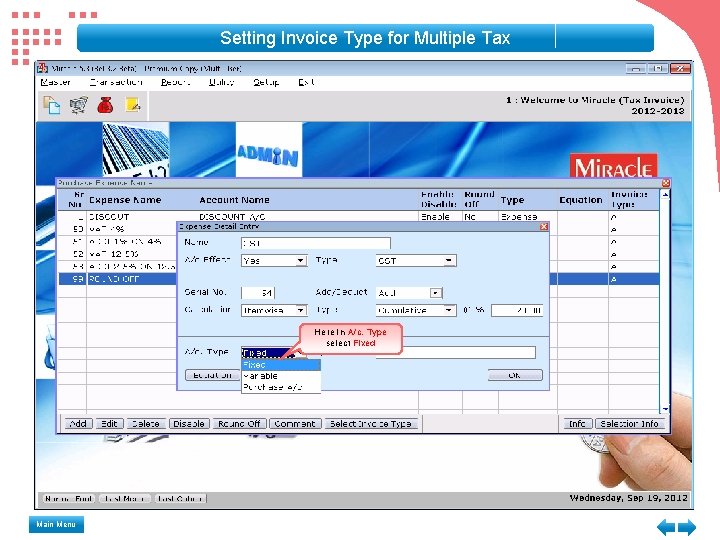720x540 pixels.
Task: Click the wide field beside A/c Type
Action: [x=456, y=353]
